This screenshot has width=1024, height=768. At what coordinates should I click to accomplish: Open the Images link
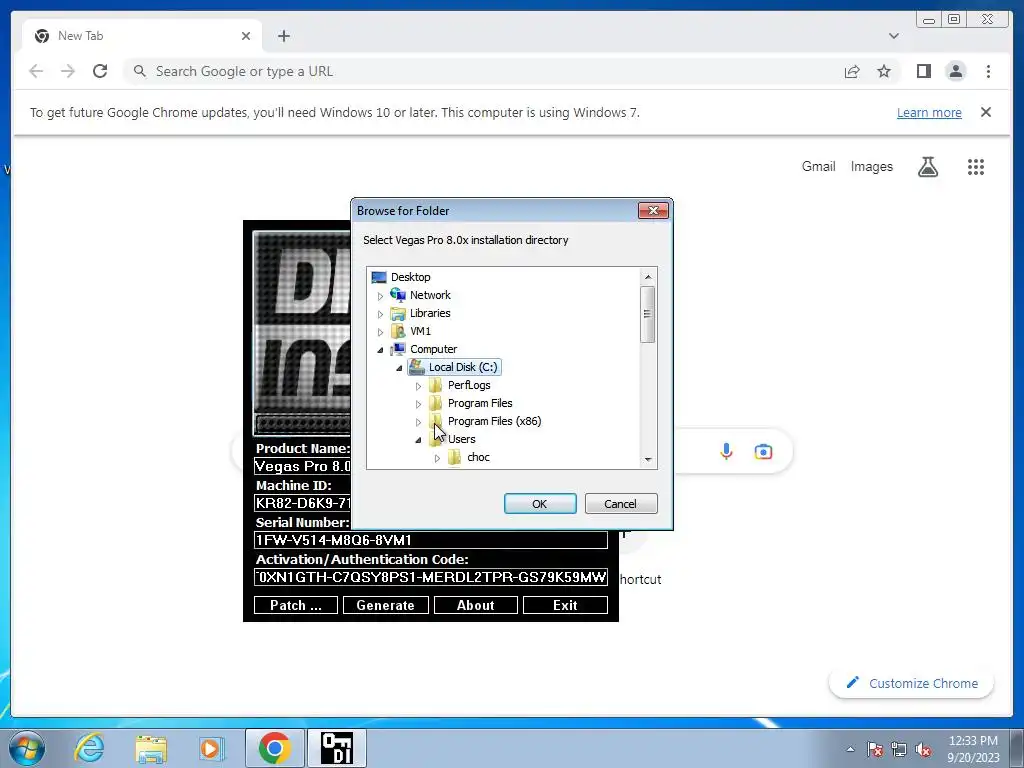[x=871, y=167]
